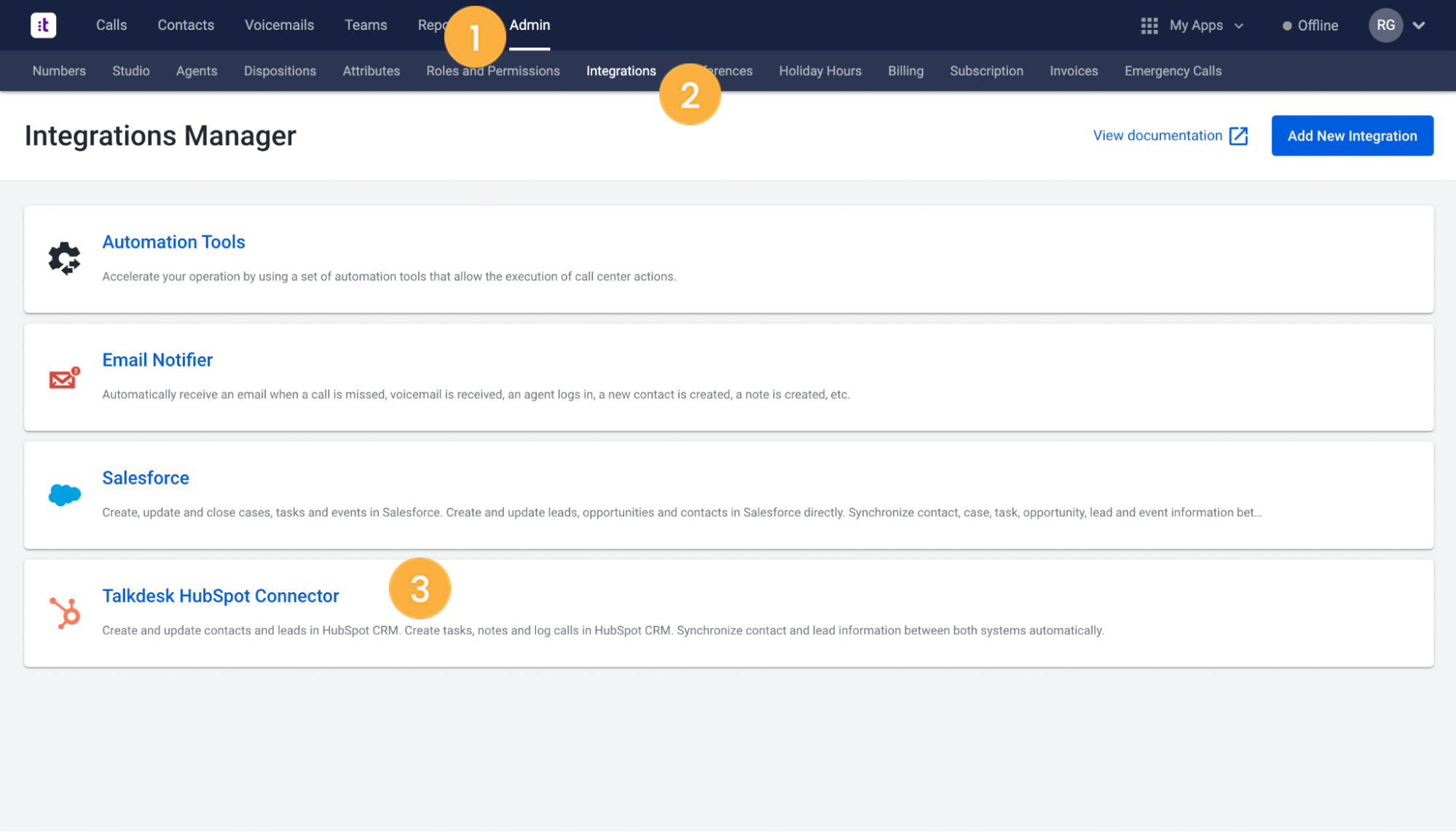The height and width of the screenshot is (832, 1456).
Task: Select the Admin menu item
Action: (x=530, y=25)
